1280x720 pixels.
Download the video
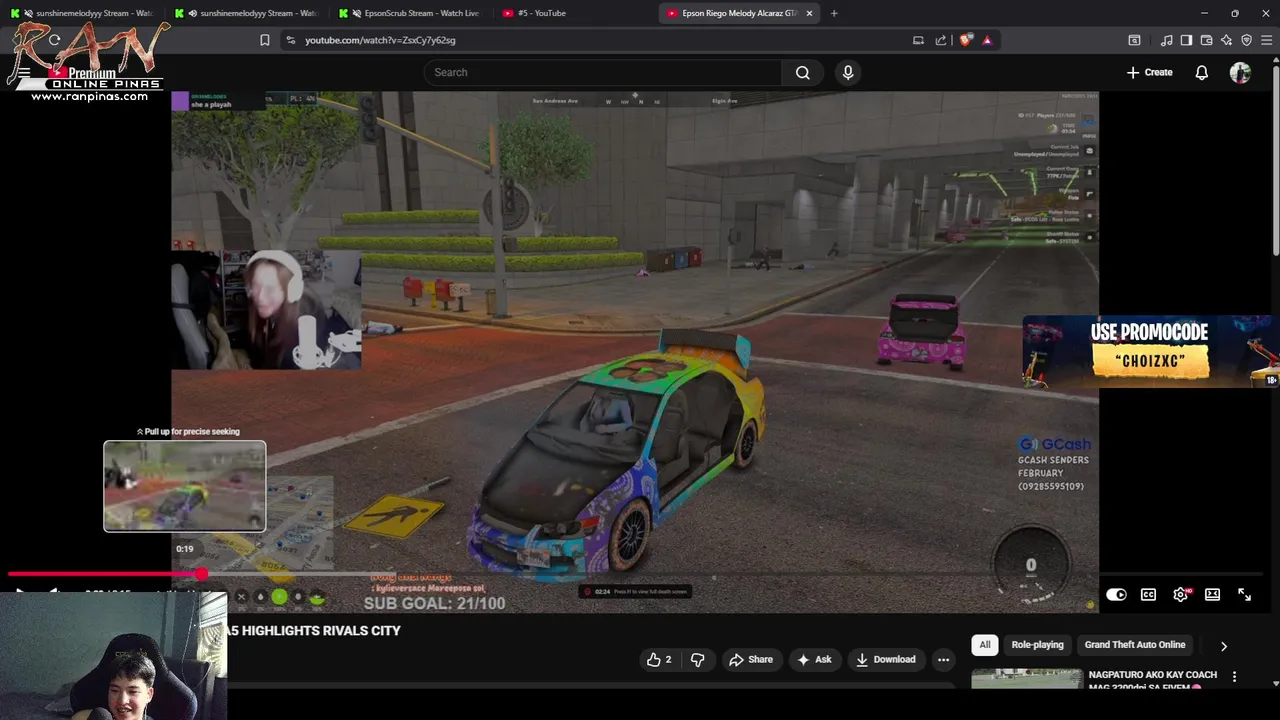pos(885,659)
